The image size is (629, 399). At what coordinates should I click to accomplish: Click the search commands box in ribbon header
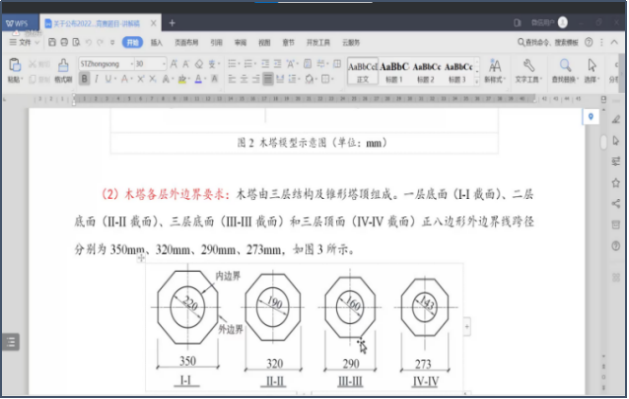[x=548, y=42]
